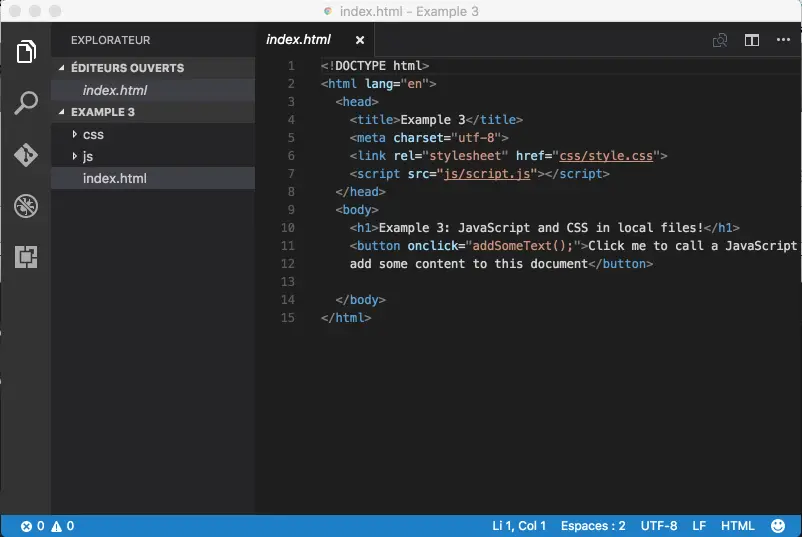Select the index.html editor tab

tap(298, 39)
